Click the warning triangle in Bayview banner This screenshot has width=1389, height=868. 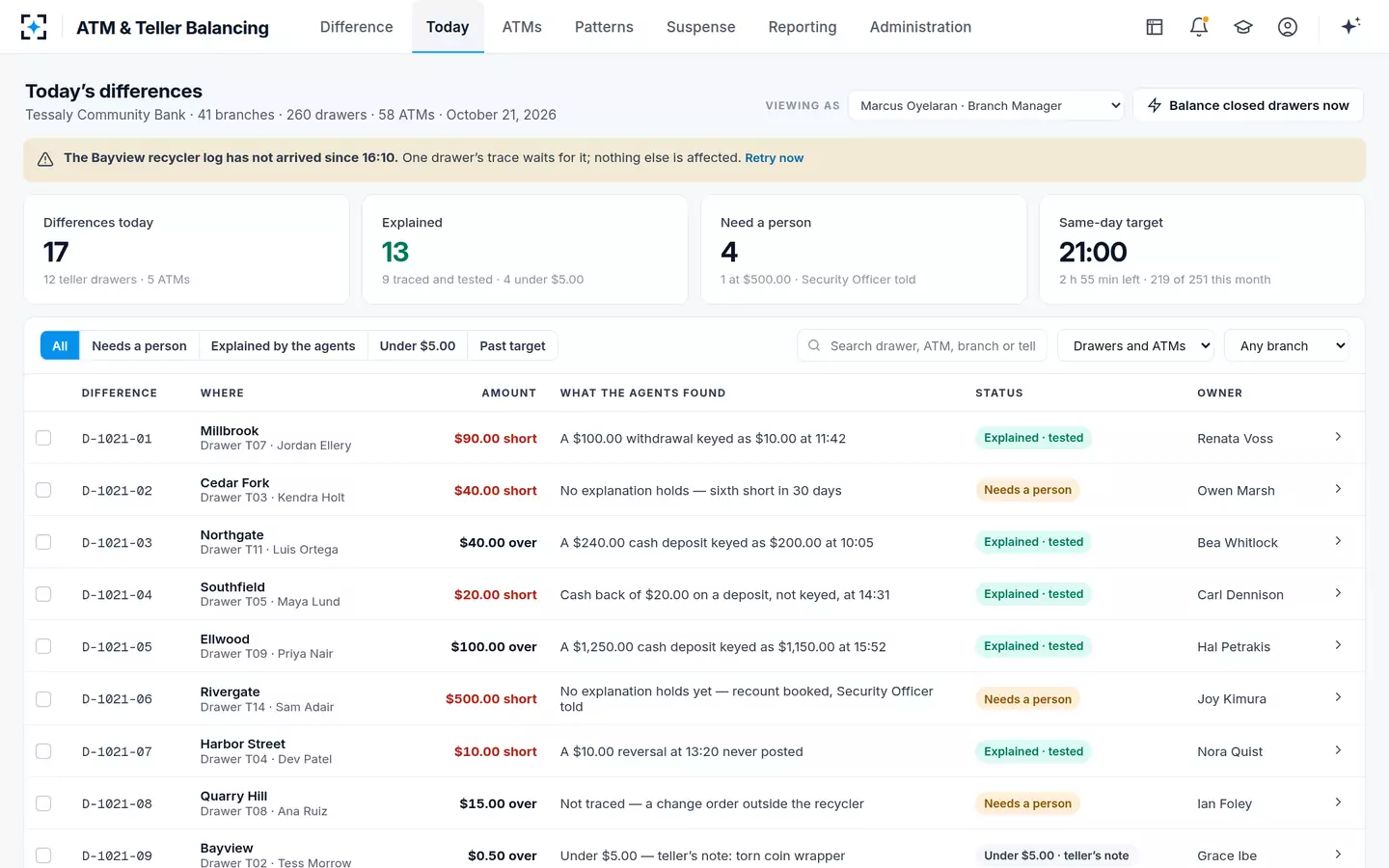click(x=45, y=159)
